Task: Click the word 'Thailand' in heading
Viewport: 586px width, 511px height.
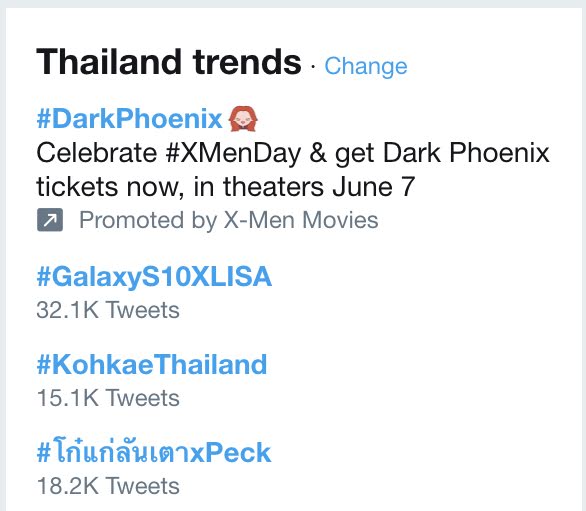Action: coord(109,62)
